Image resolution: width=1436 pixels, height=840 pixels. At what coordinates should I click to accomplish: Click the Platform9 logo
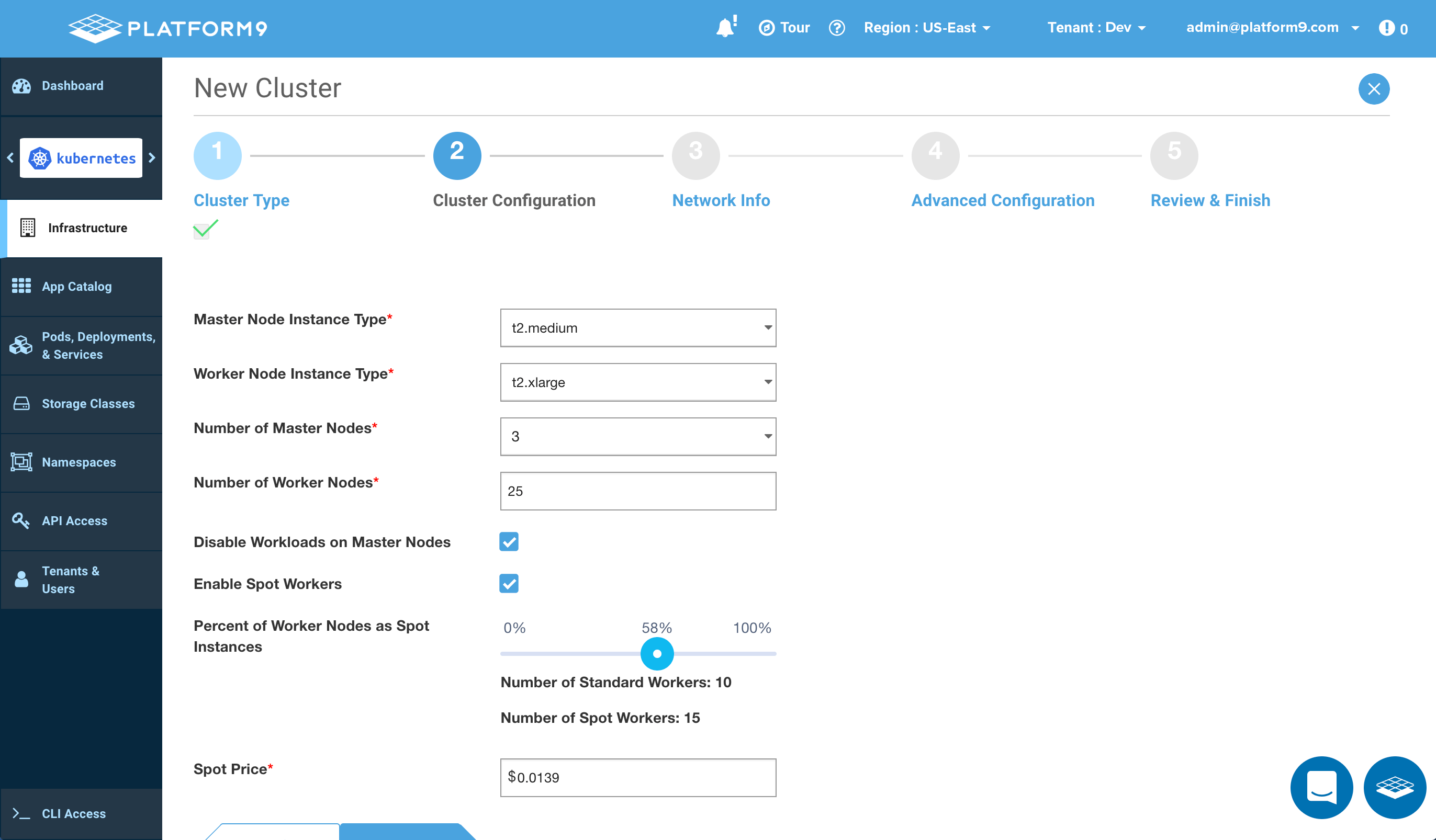point(167,28)
